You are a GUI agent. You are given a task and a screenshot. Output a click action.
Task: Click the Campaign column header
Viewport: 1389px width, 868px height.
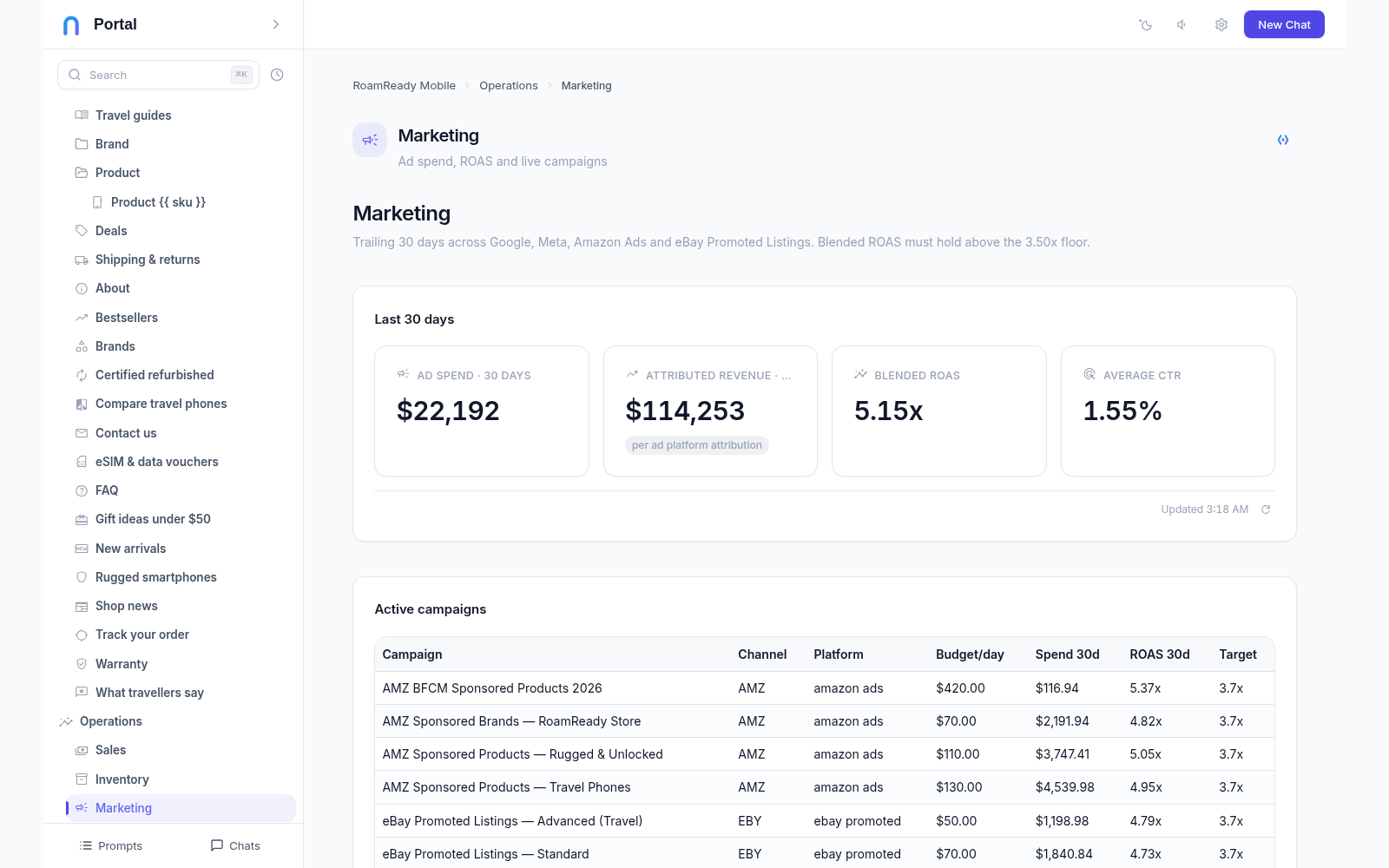click(x=412, y=654)
